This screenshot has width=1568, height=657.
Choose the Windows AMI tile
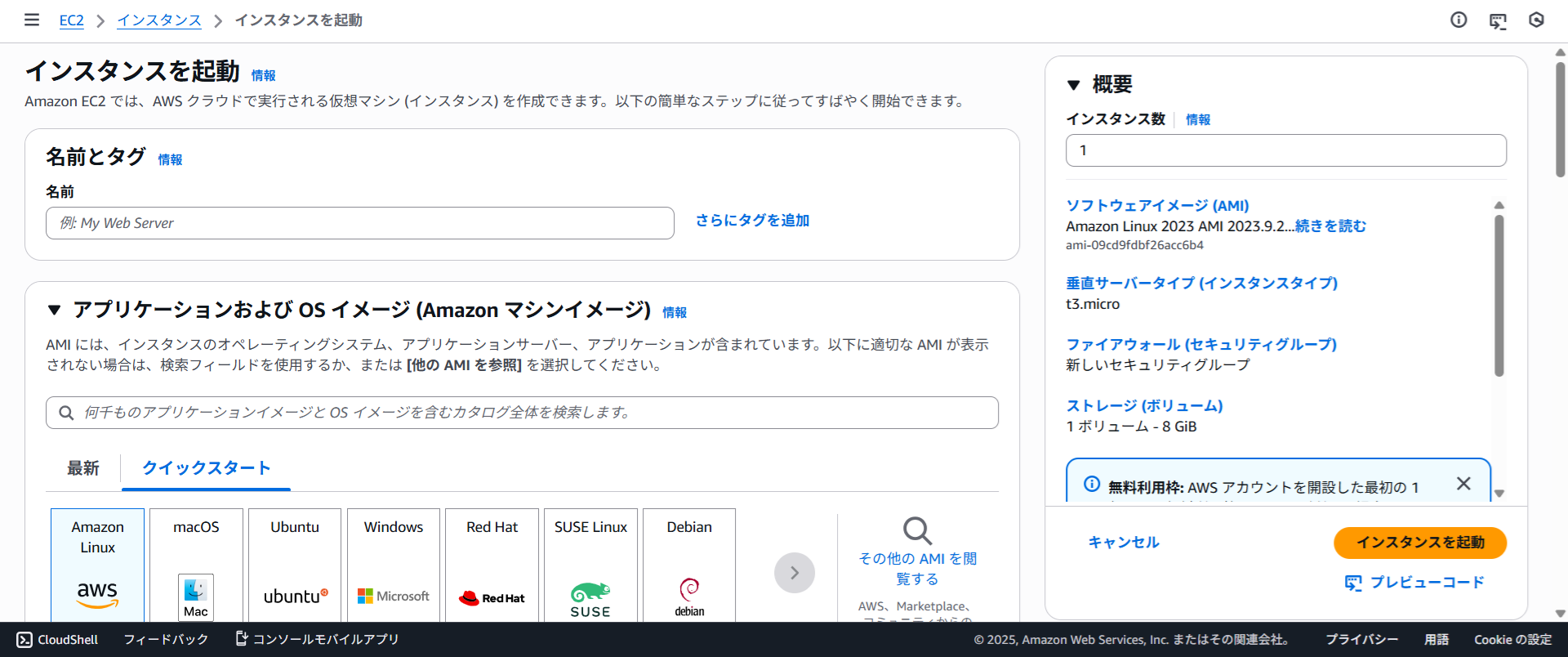[x=394, y=565]
